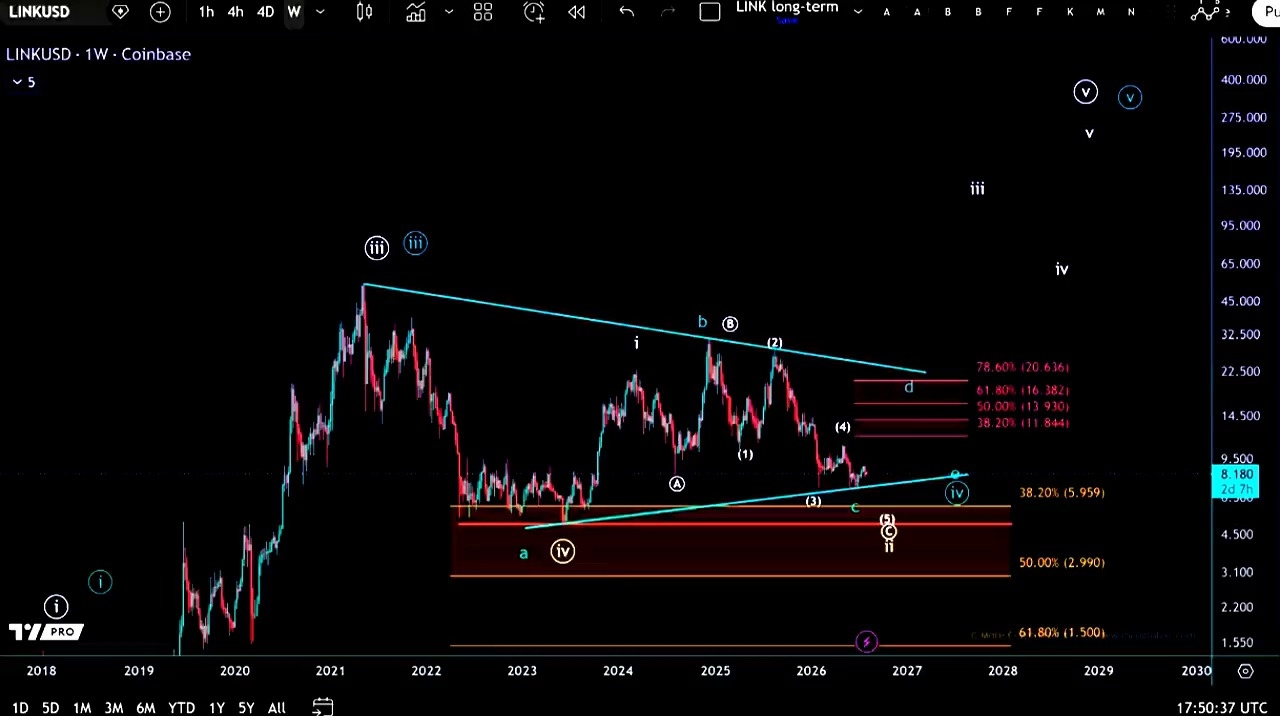Select the W weekly interval
The height and width of the screenshot is (716, 1280).
click(294, 12)
